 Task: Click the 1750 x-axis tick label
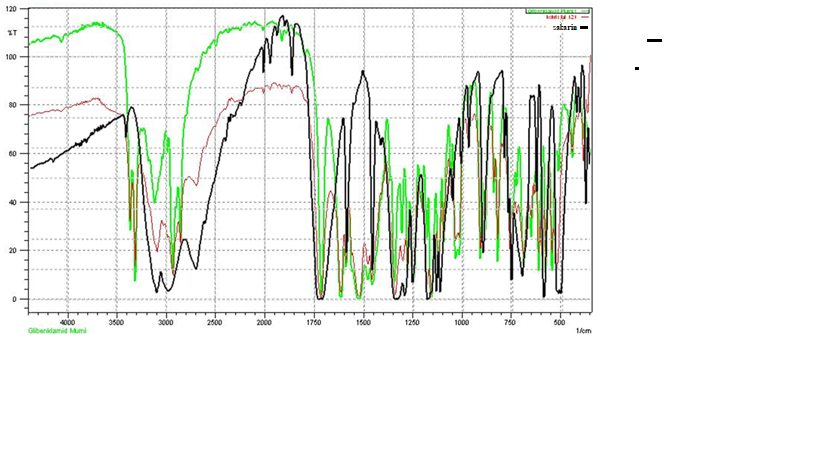coord(313,322)
